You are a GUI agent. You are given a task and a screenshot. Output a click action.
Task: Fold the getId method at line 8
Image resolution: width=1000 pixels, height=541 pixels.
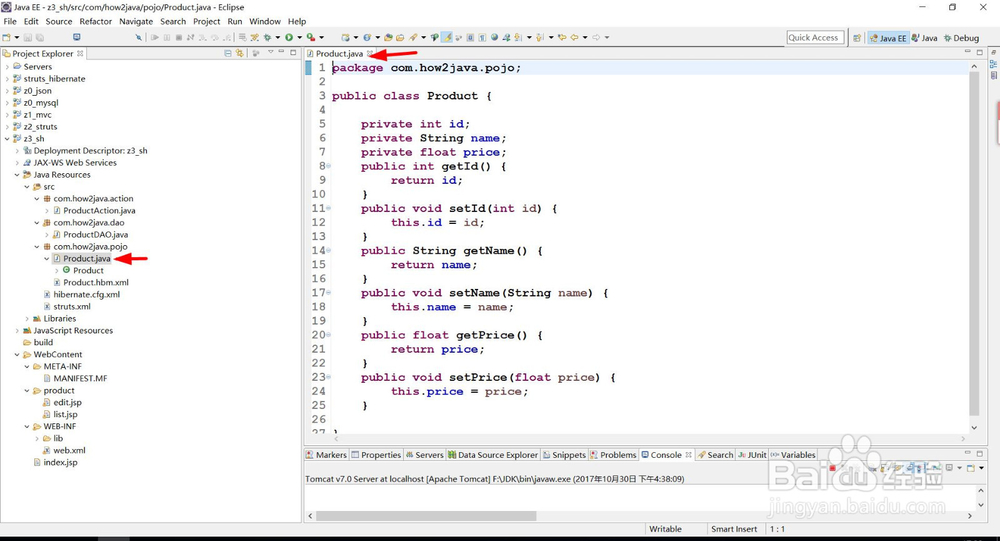329,166
